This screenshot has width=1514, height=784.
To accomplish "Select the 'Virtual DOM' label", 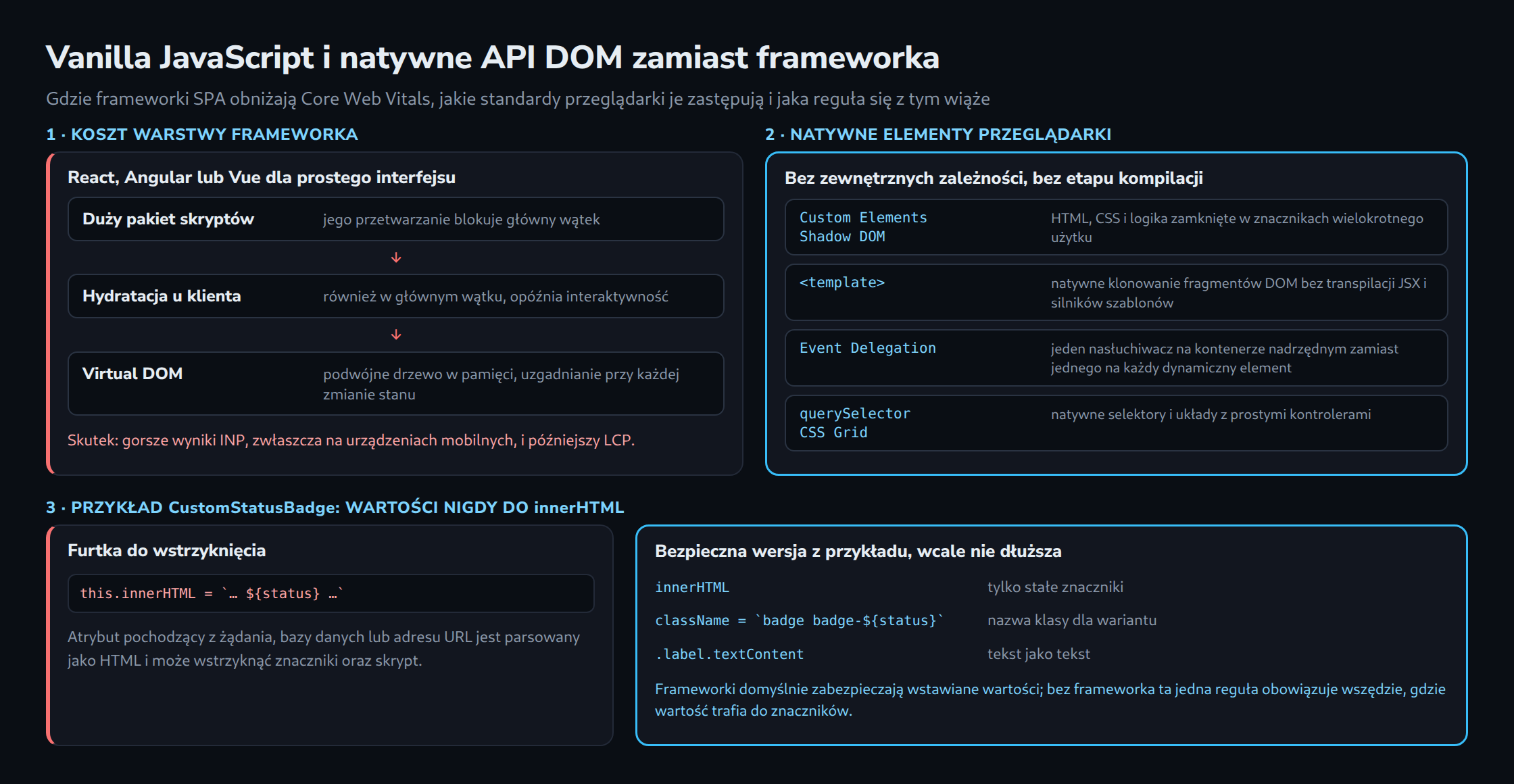I will tap(132, 374).
